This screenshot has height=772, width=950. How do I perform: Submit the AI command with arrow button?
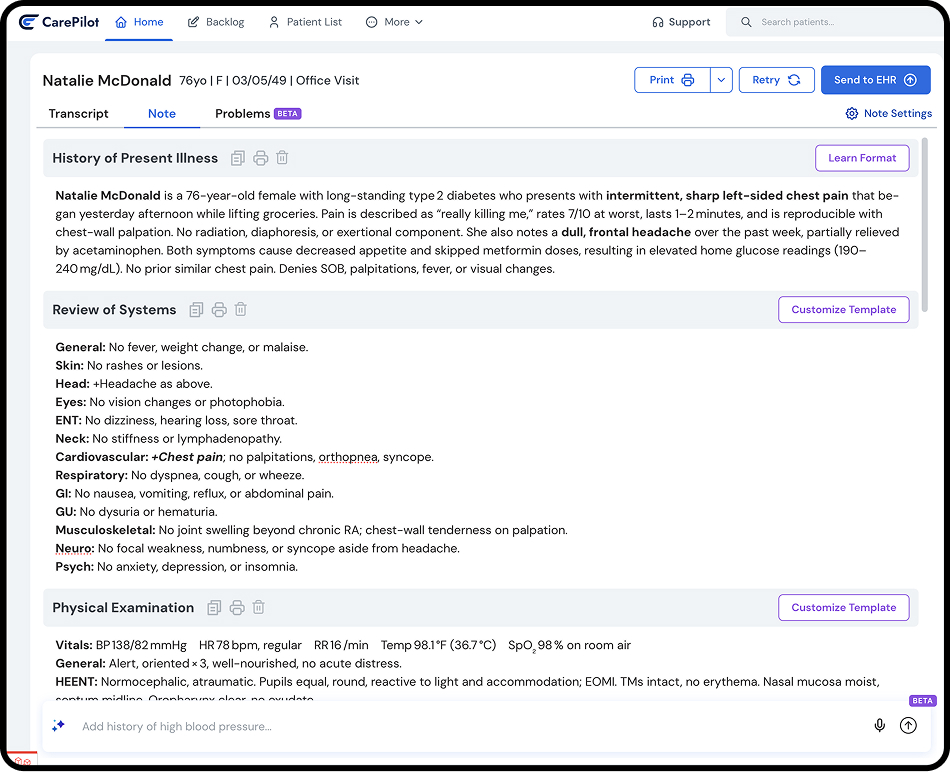coord(908,725)
